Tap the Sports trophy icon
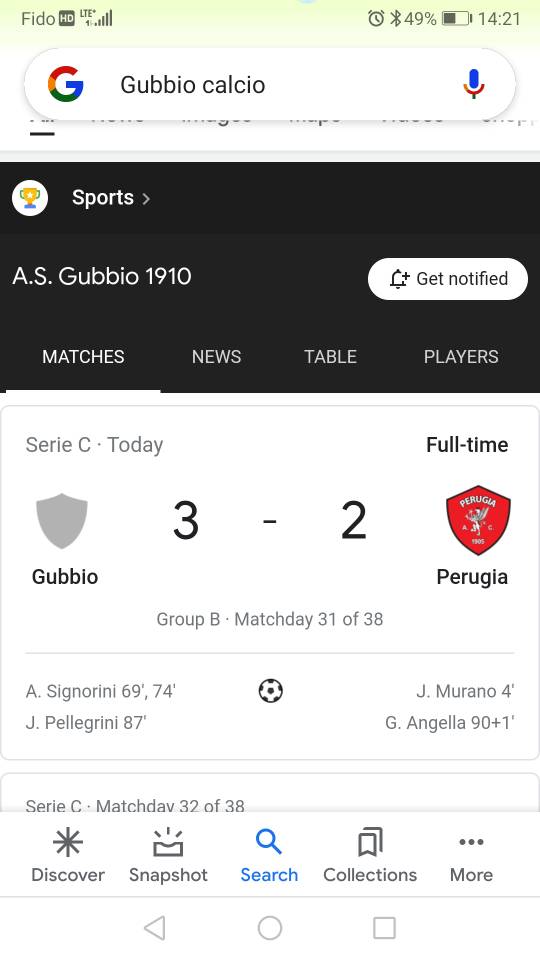The image size is (540, 960). [x=30, y=198]
